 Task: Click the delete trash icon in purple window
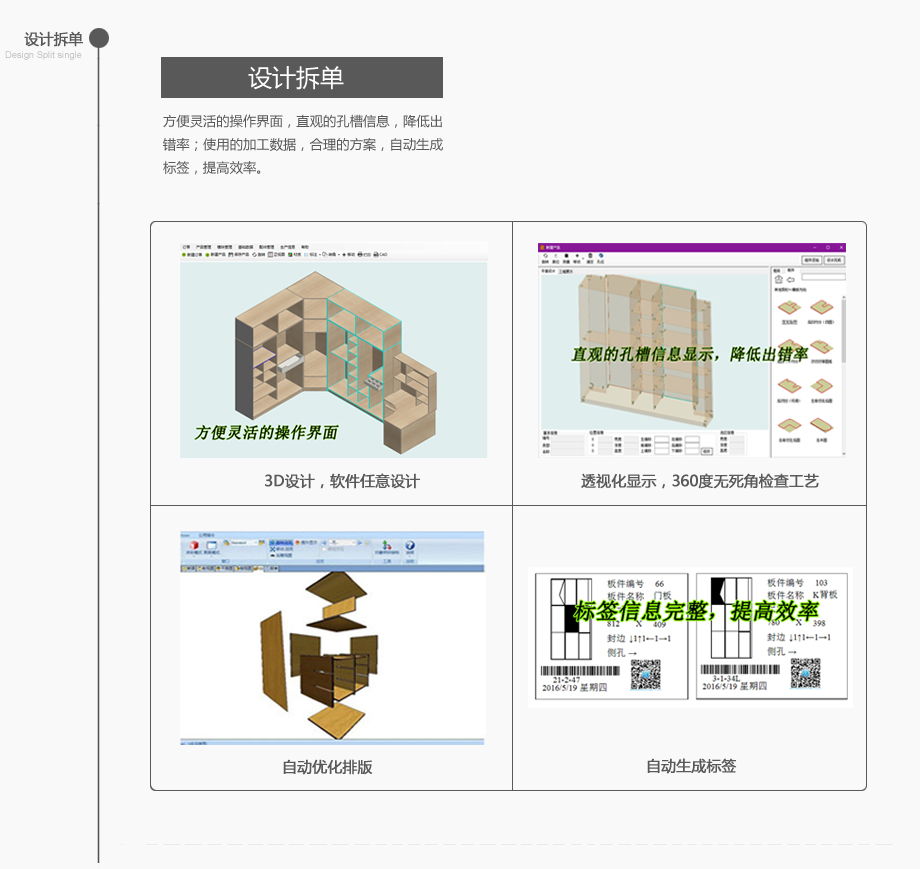pos(590,257)
